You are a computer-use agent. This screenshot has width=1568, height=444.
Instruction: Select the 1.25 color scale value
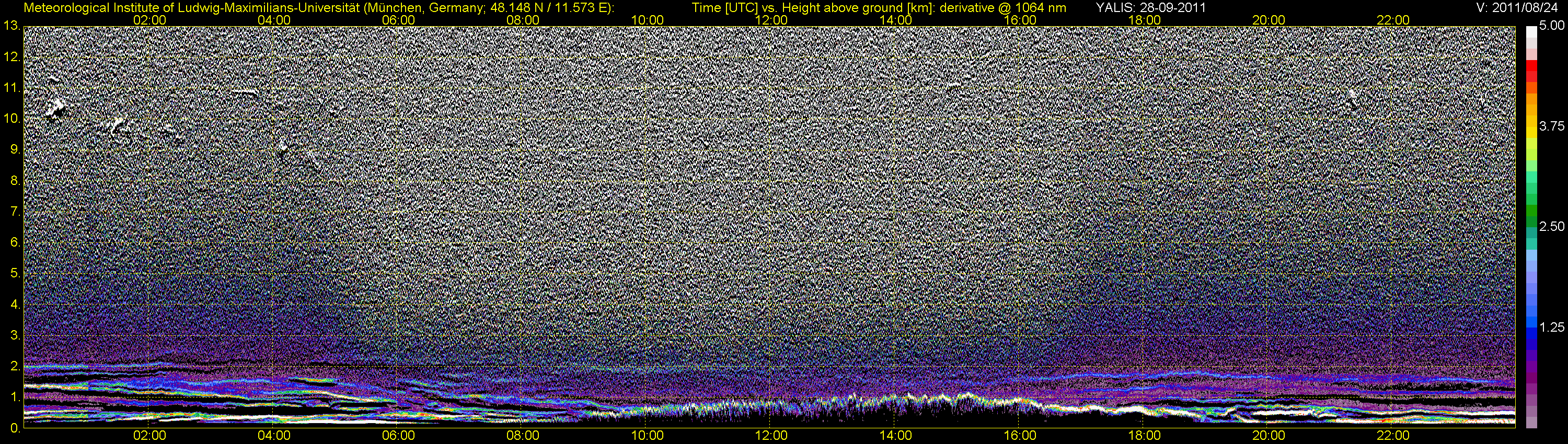point(1552,327)
